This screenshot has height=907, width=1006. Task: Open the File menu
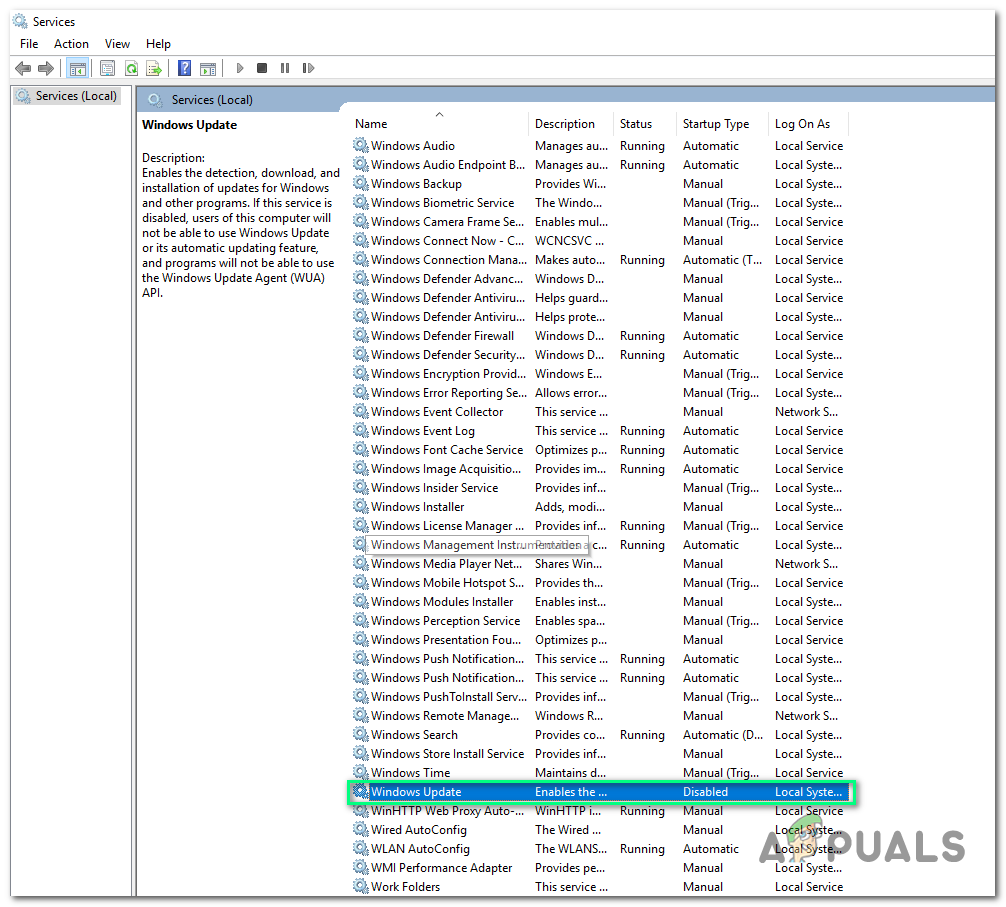point(29,44)
